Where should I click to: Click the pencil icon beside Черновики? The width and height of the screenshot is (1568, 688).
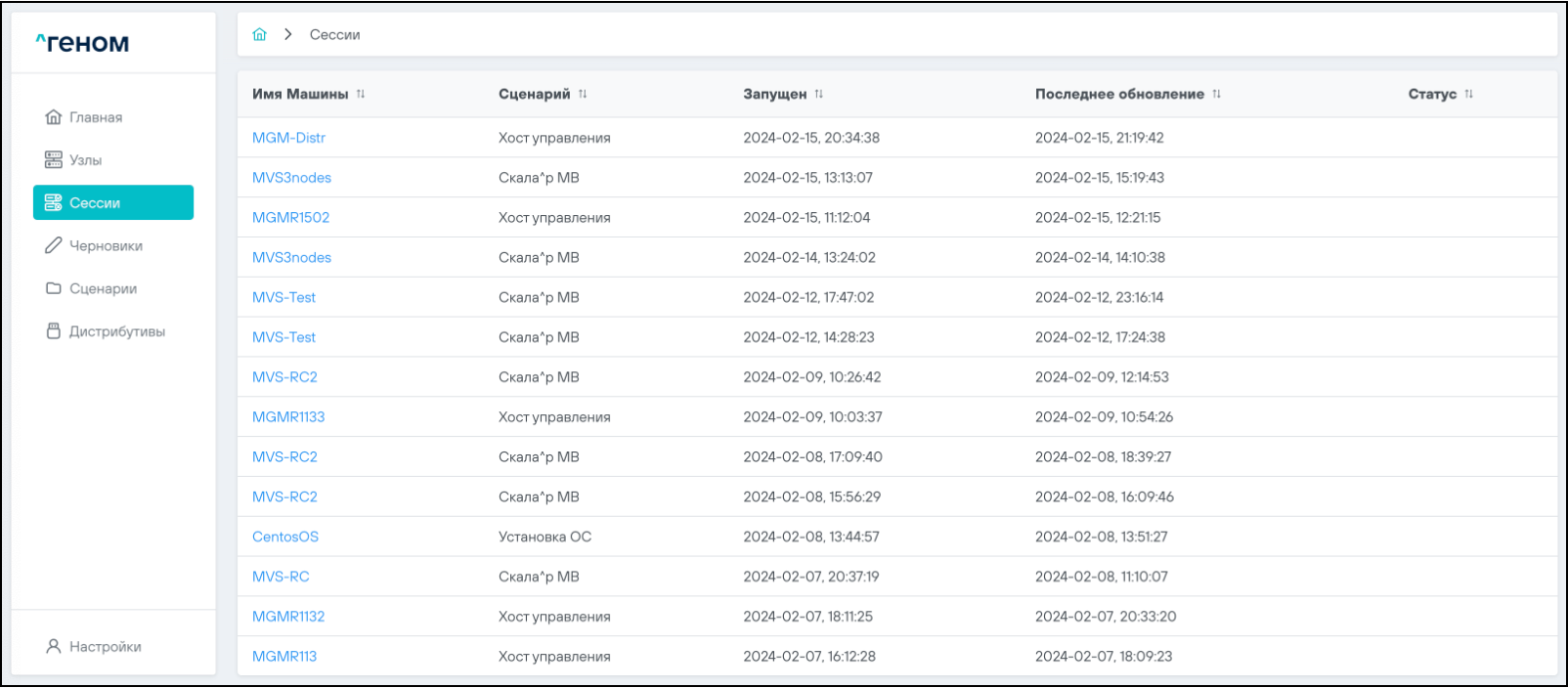click(x=54, y=246)
